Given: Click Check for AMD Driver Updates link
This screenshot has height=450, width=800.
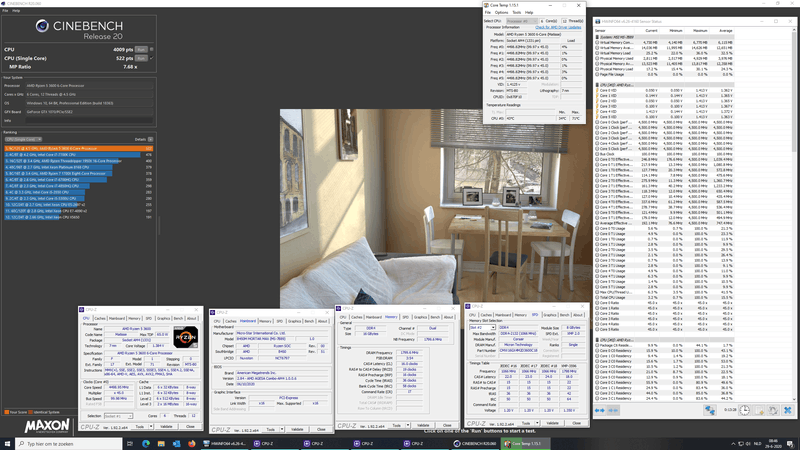Looking at the screenshot, I should point(558,27).
